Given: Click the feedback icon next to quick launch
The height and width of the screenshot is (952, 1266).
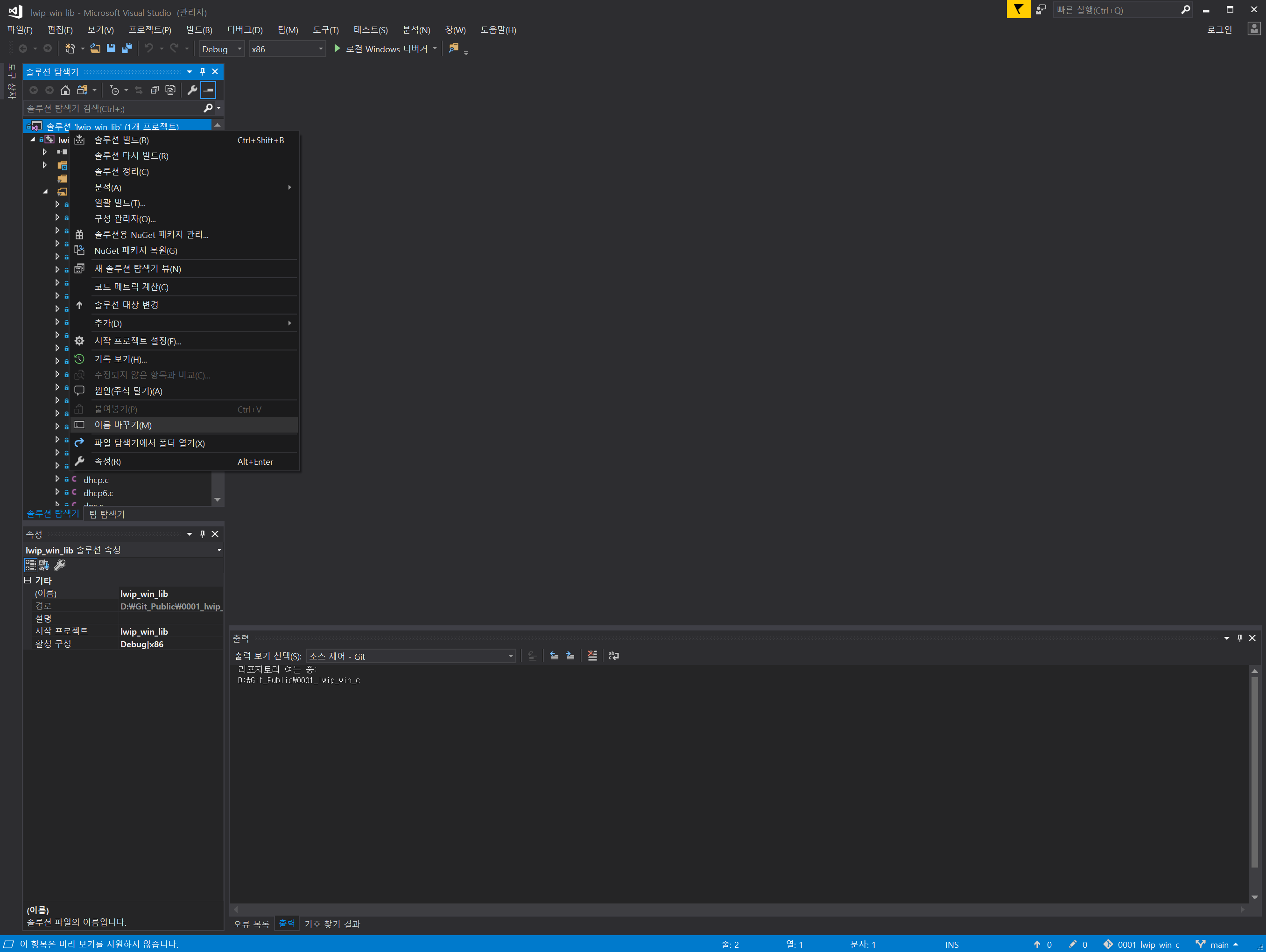Looking at the screenshot, I should pyautogui.click(x=1041, y=10).
